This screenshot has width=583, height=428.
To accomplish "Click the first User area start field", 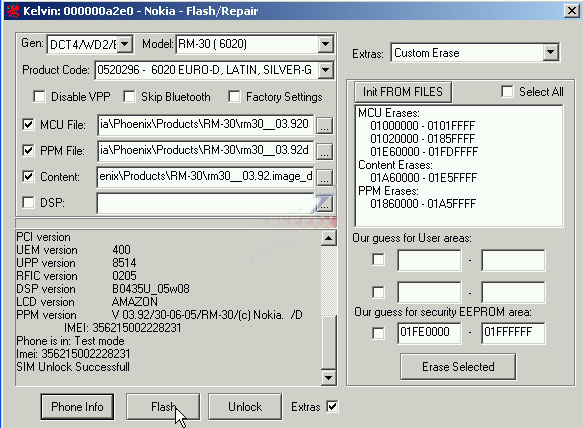I will (x=429, y=260).
